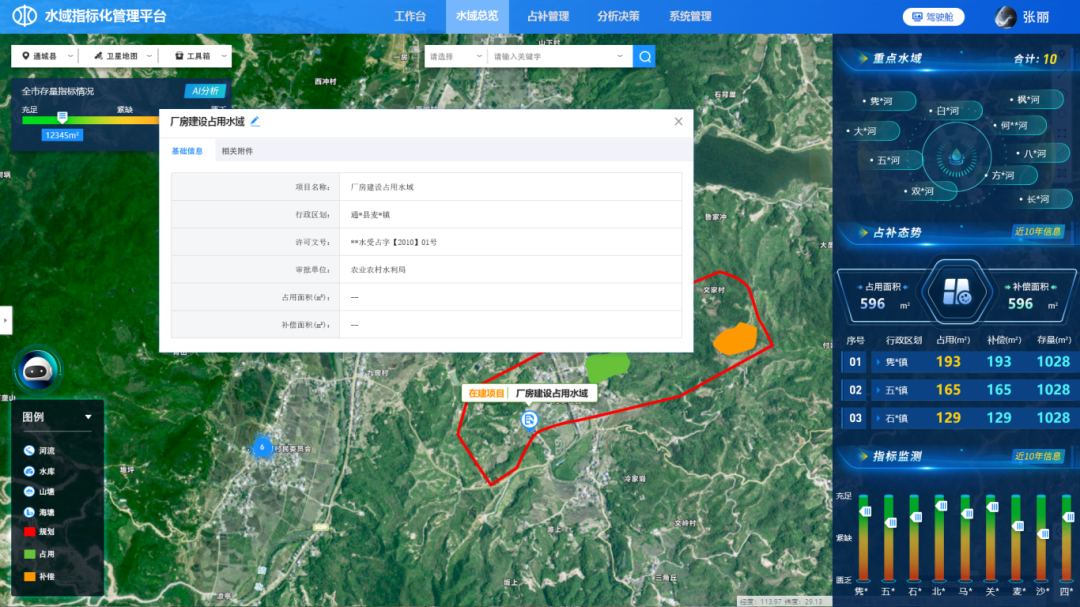This screenshot has height=607, width=1080.
Task: Click the edit pencil next to 厂房建设占用水域
Action: (x=255, y=121)
